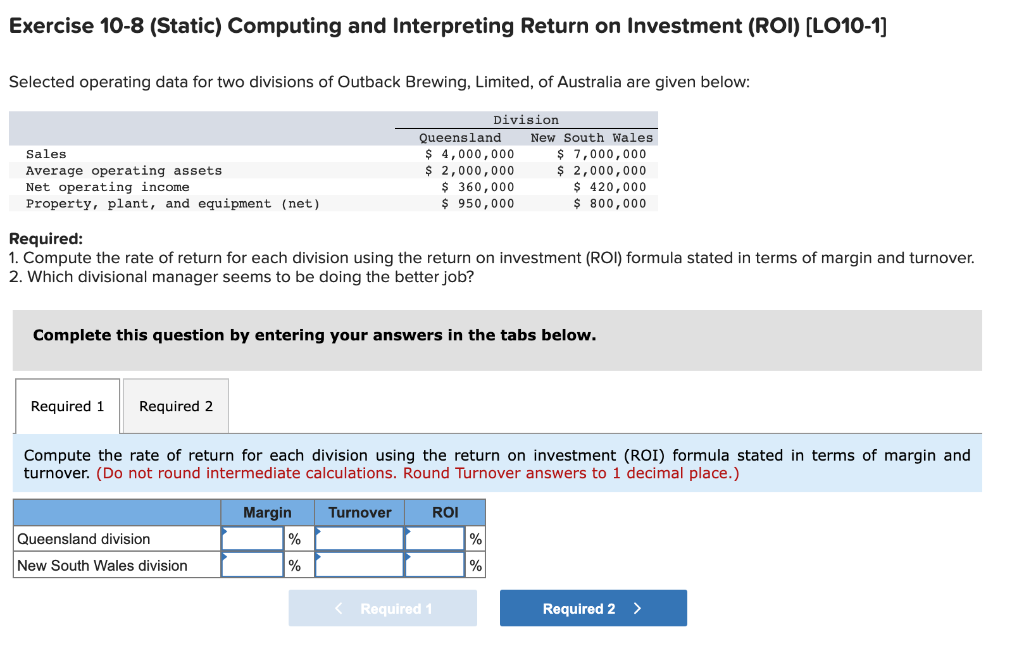Select the Required 1 tab

pyautogui.click(x=66, y=406)
